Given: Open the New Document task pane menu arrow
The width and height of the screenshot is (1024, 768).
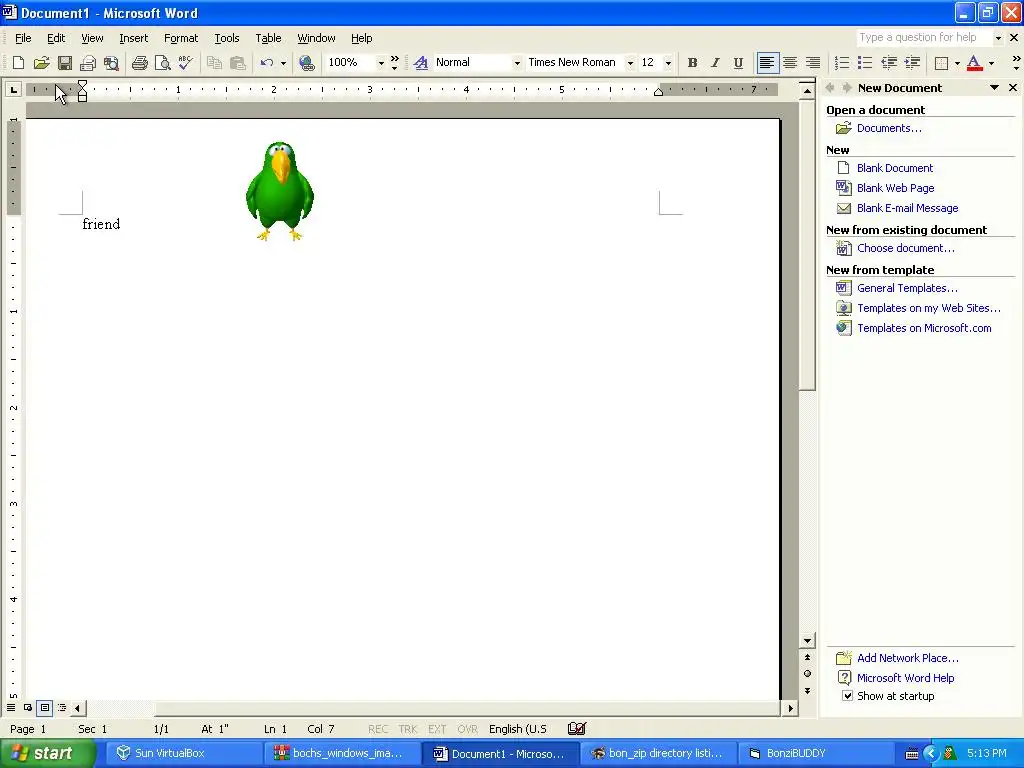Looking at the screenshot, I should (994, 88).
